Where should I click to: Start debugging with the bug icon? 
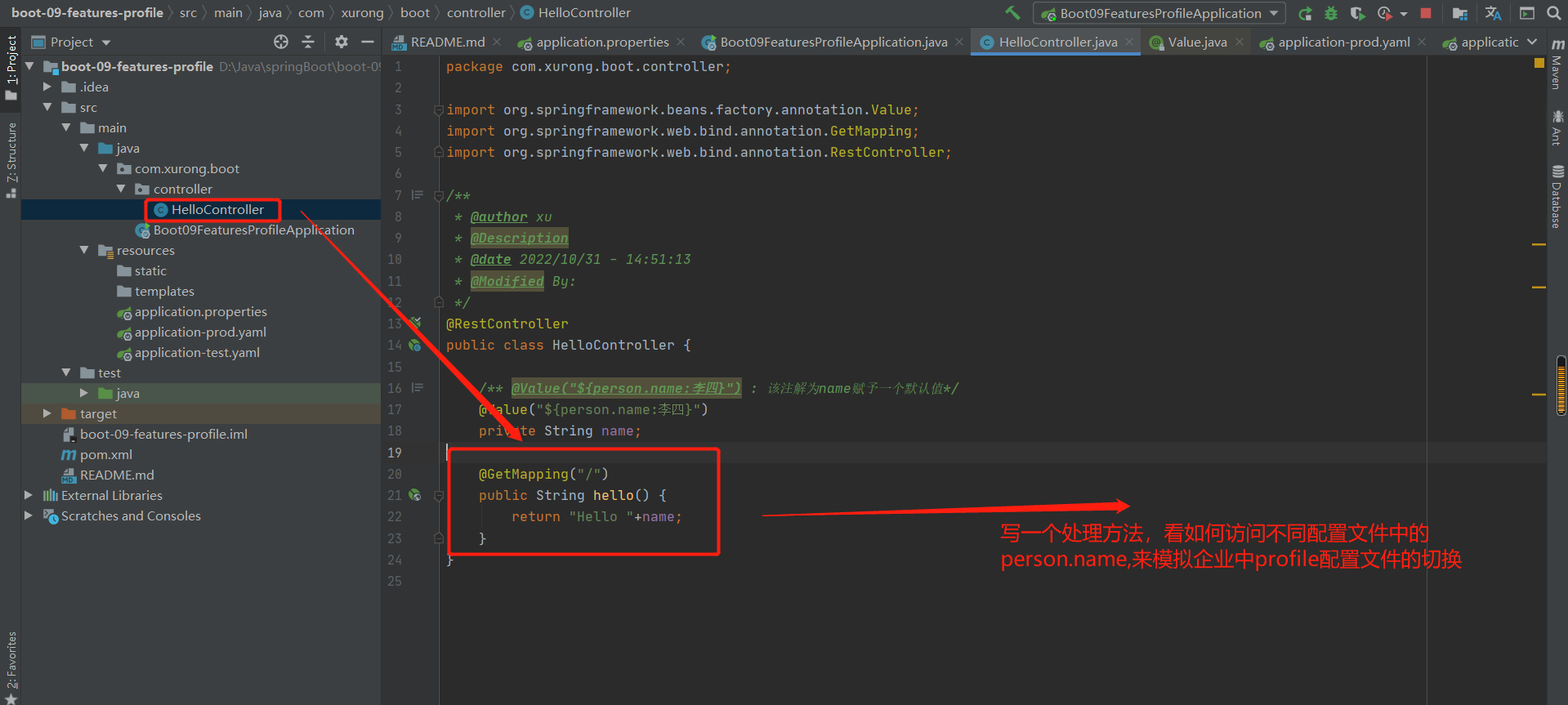(1331, 13)
